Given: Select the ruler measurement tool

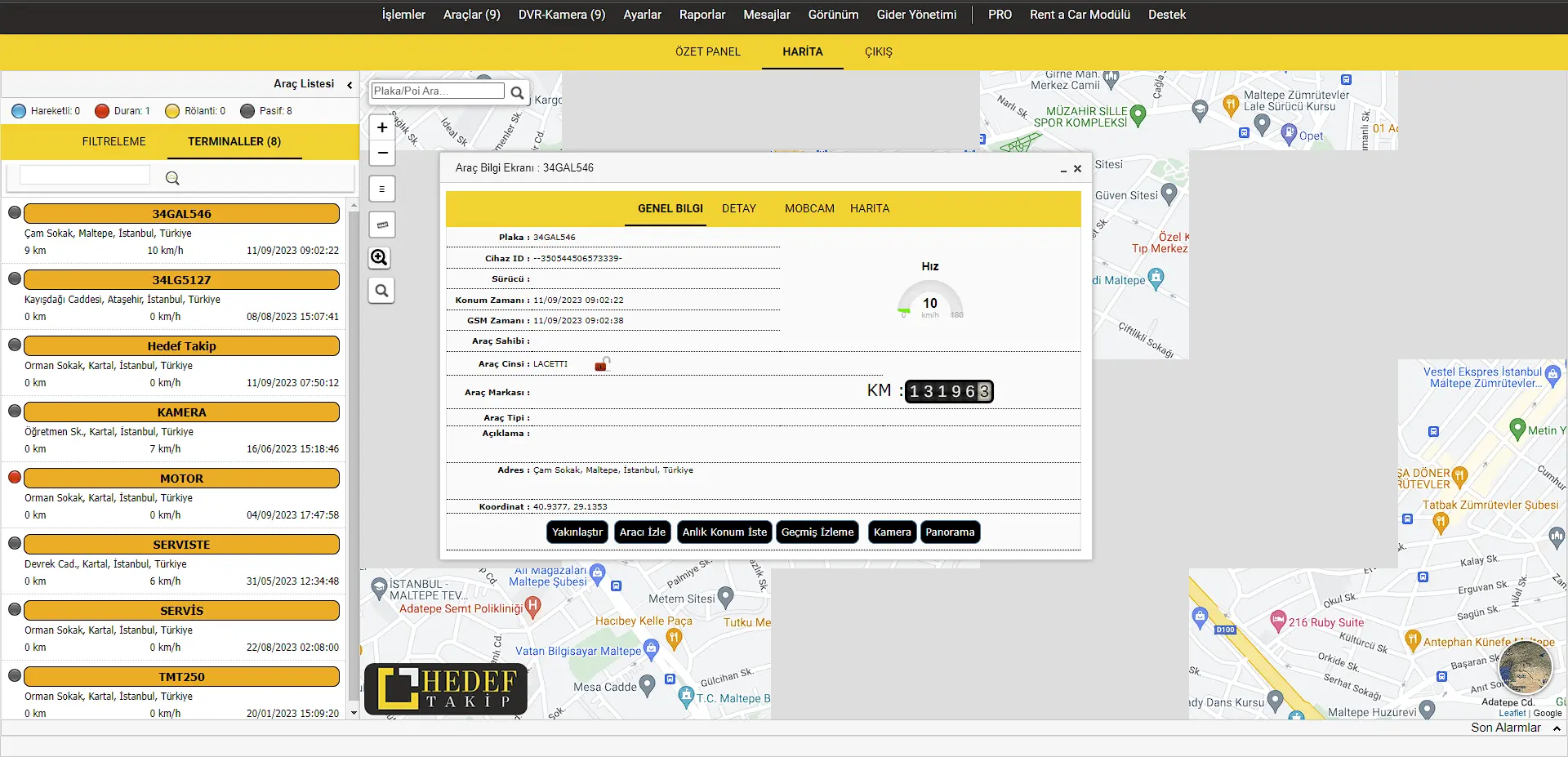Looking at the screenshot, I should coord(381,225).
